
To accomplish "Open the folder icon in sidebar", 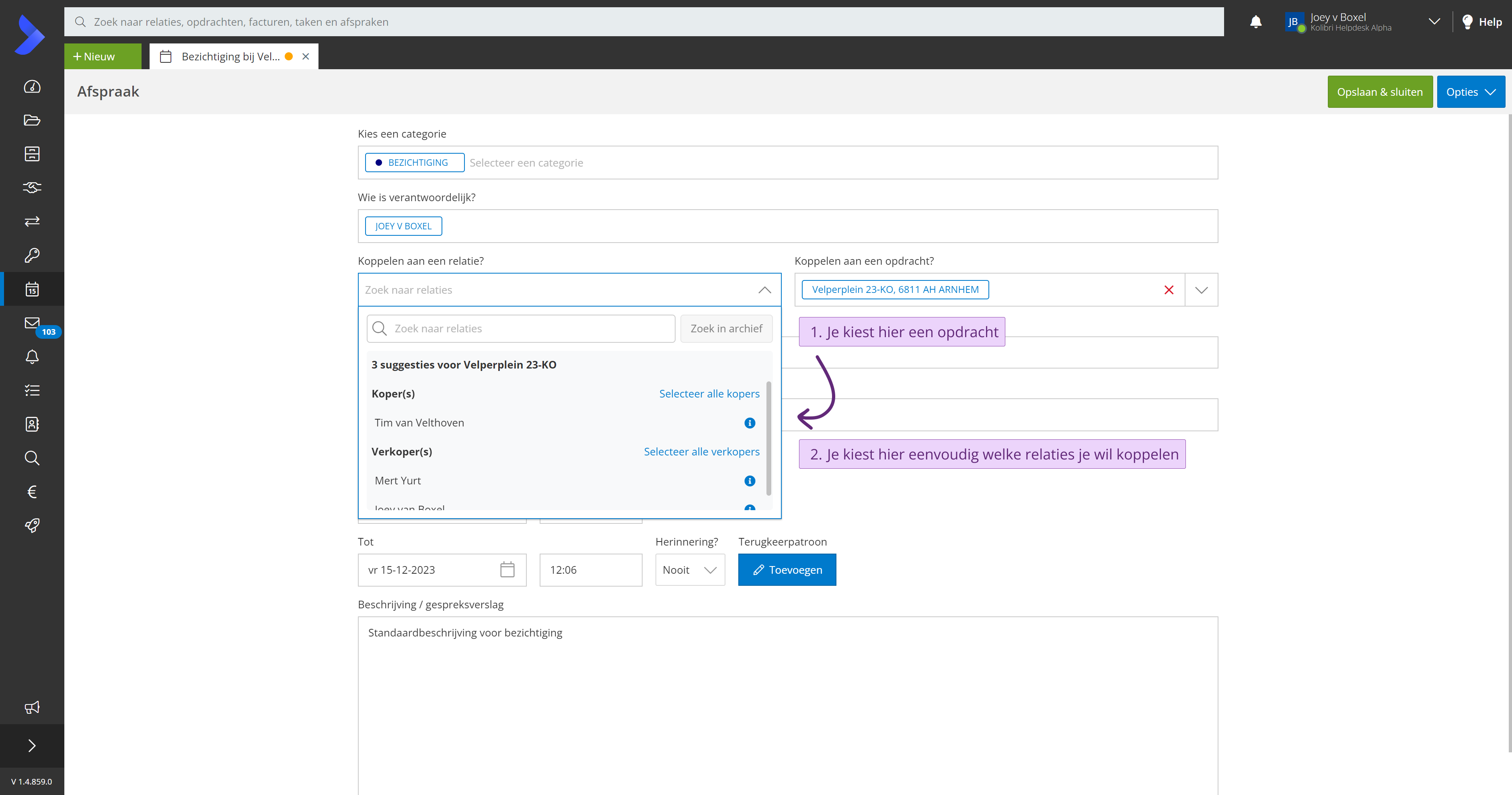I will [32, 120].
